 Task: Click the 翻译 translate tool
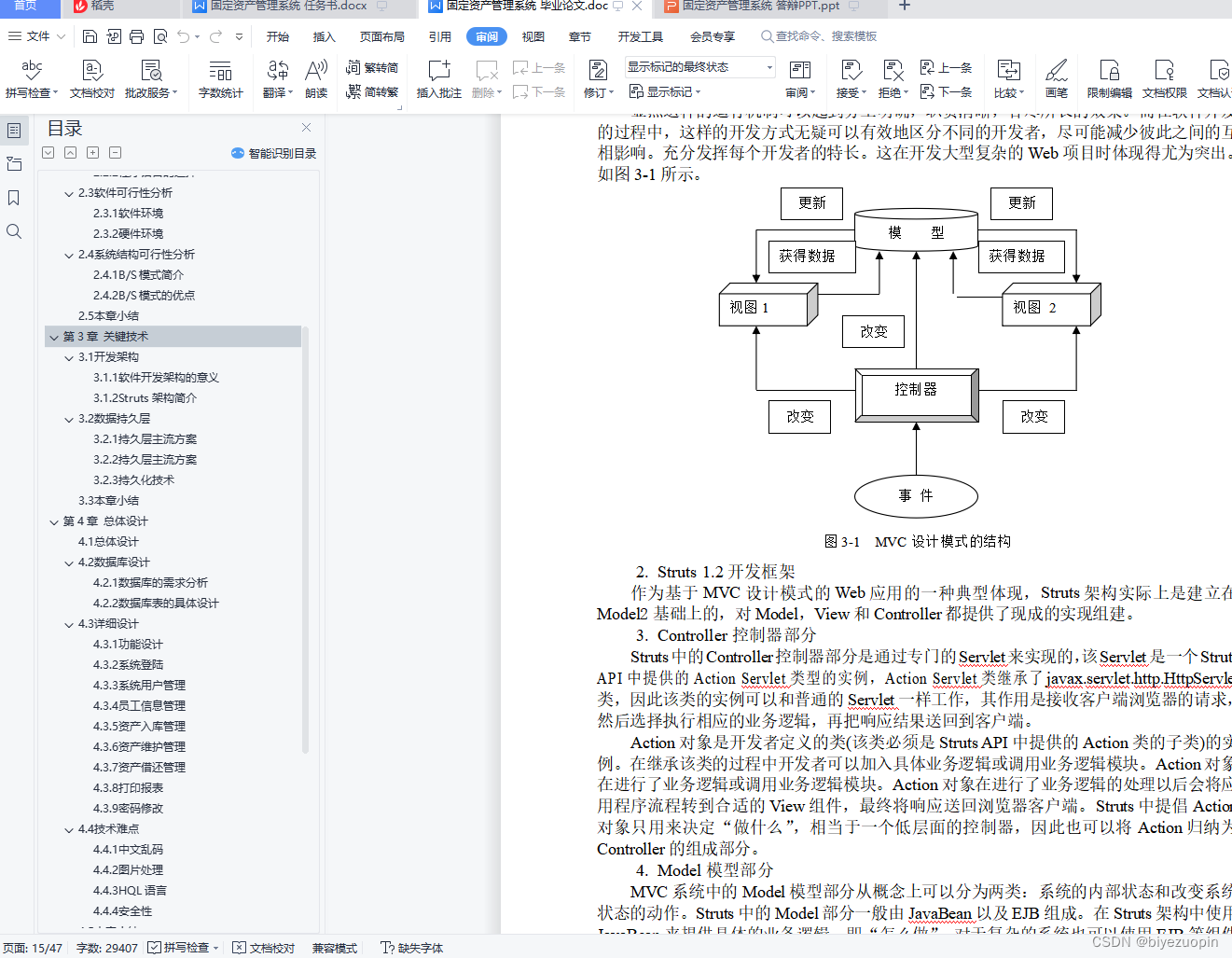coord(277,78)
